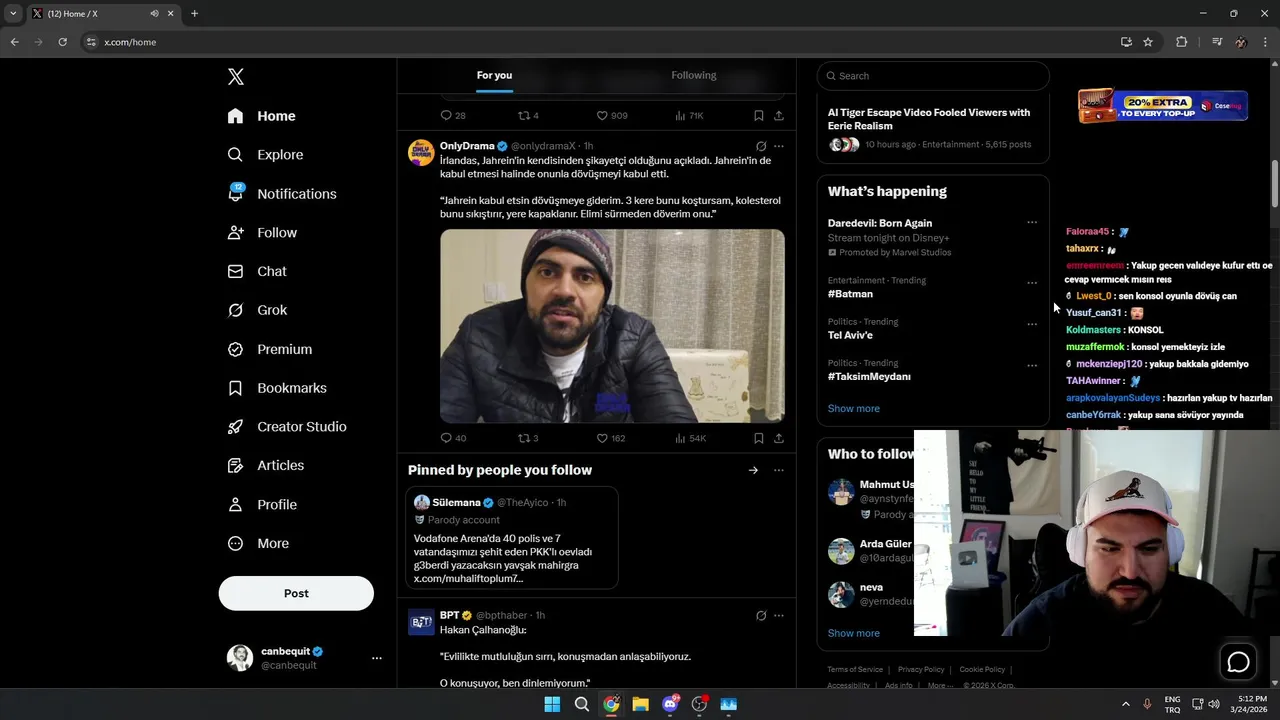
Task: Open the browser extensions puzzle icon
Action: coord(1182,42)
